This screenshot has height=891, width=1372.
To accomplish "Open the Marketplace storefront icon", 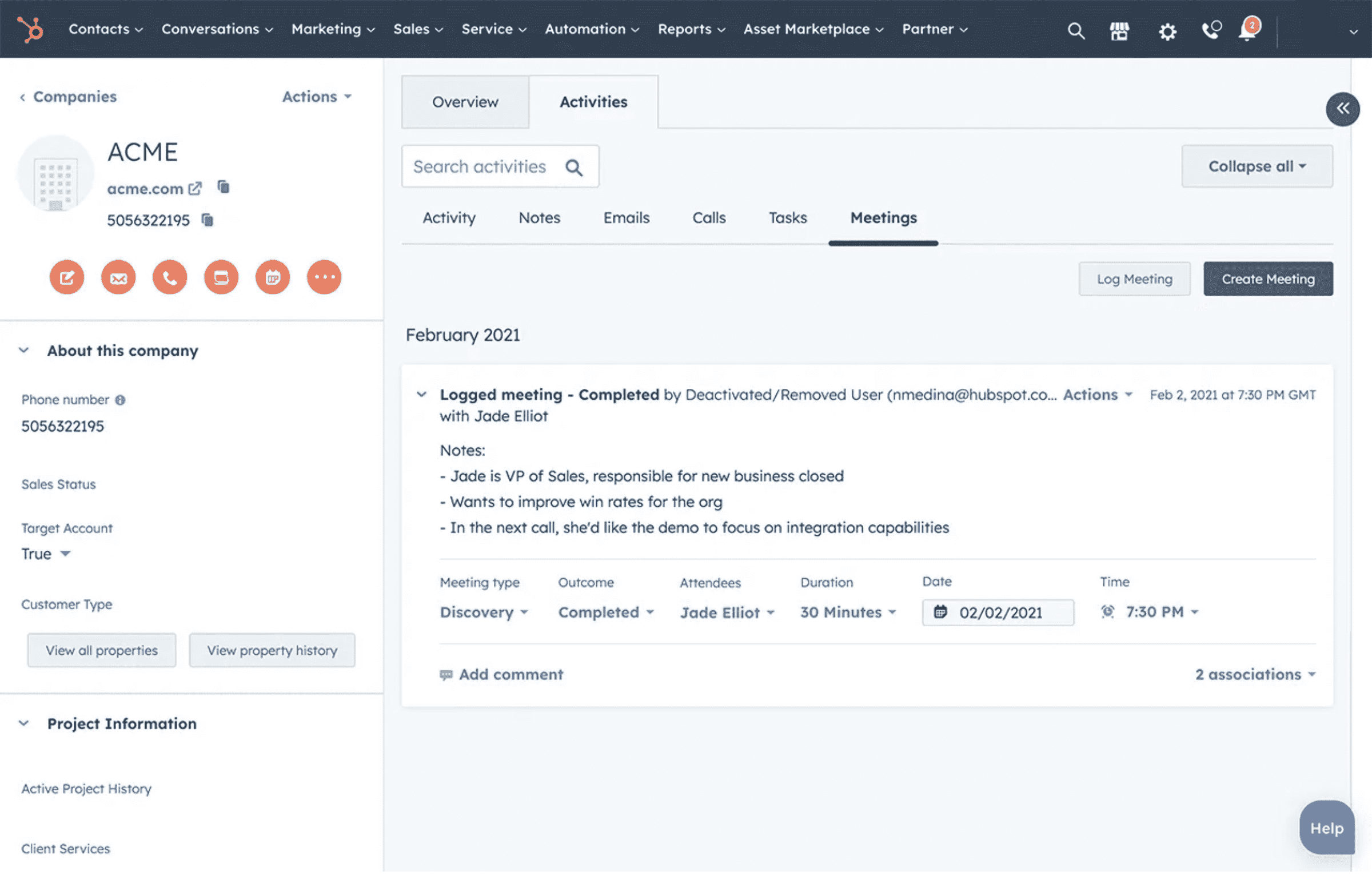I will (x=1119, y=30).
